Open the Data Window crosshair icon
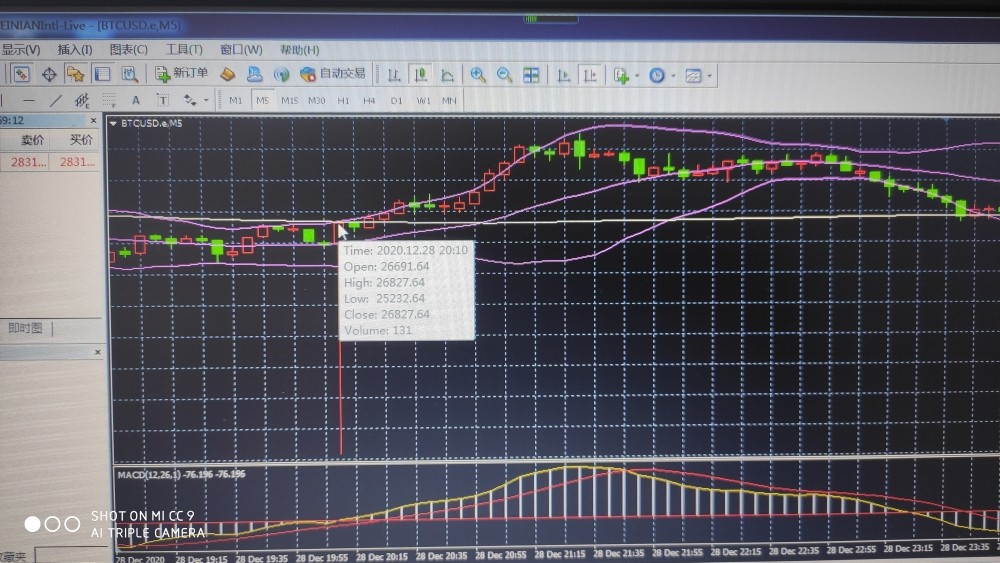The width and height of the screenshot is (1000, 563). coord(48,75)
